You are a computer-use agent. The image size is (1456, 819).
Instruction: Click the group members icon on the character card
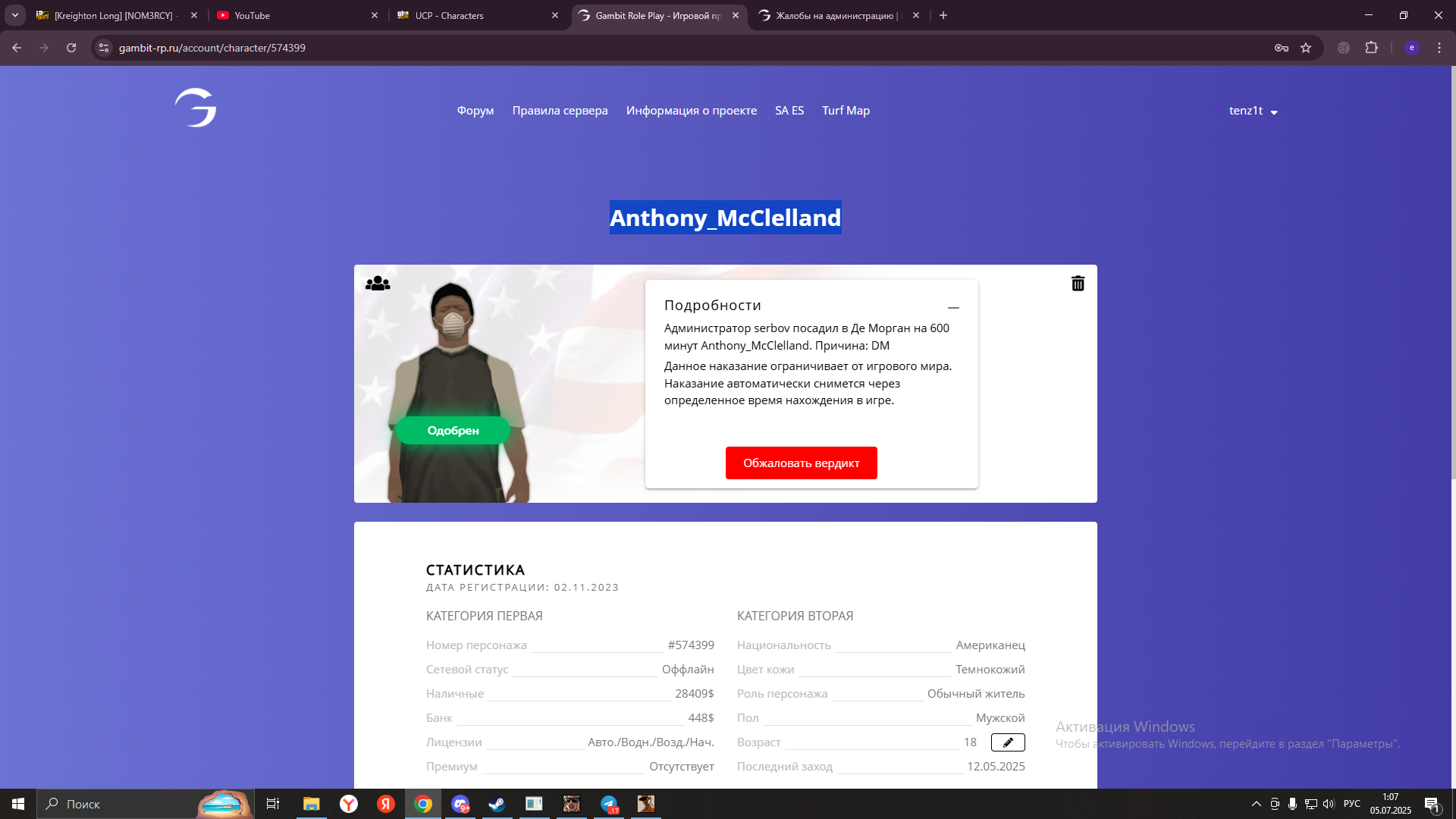coord(378,284)
